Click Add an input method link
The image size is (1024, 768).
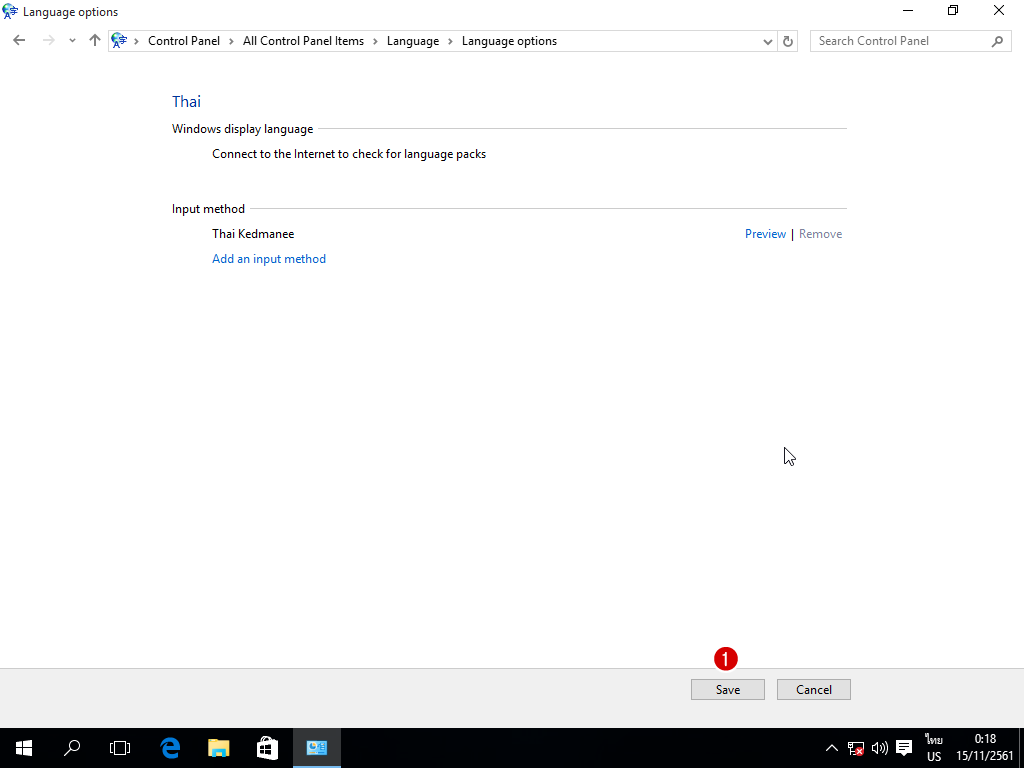269,258
